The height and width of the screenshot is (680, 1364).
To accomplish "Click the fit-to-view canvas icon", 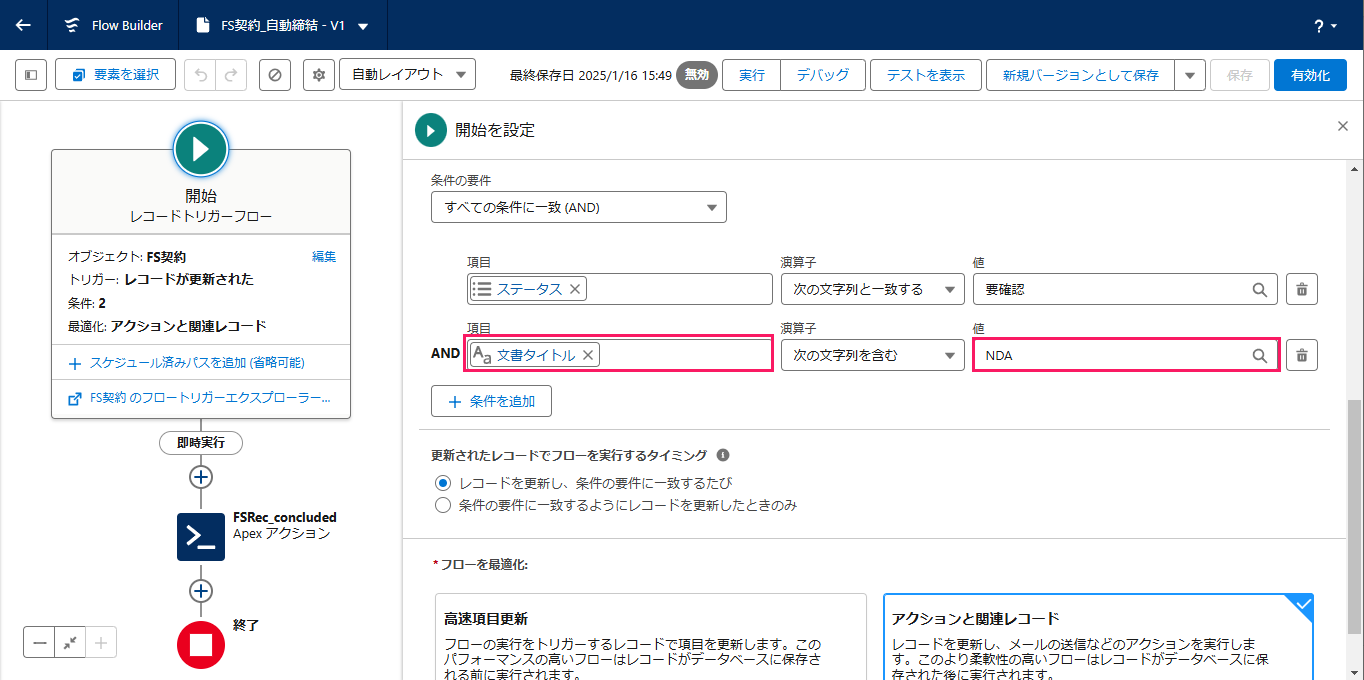I will click(70, 642).
